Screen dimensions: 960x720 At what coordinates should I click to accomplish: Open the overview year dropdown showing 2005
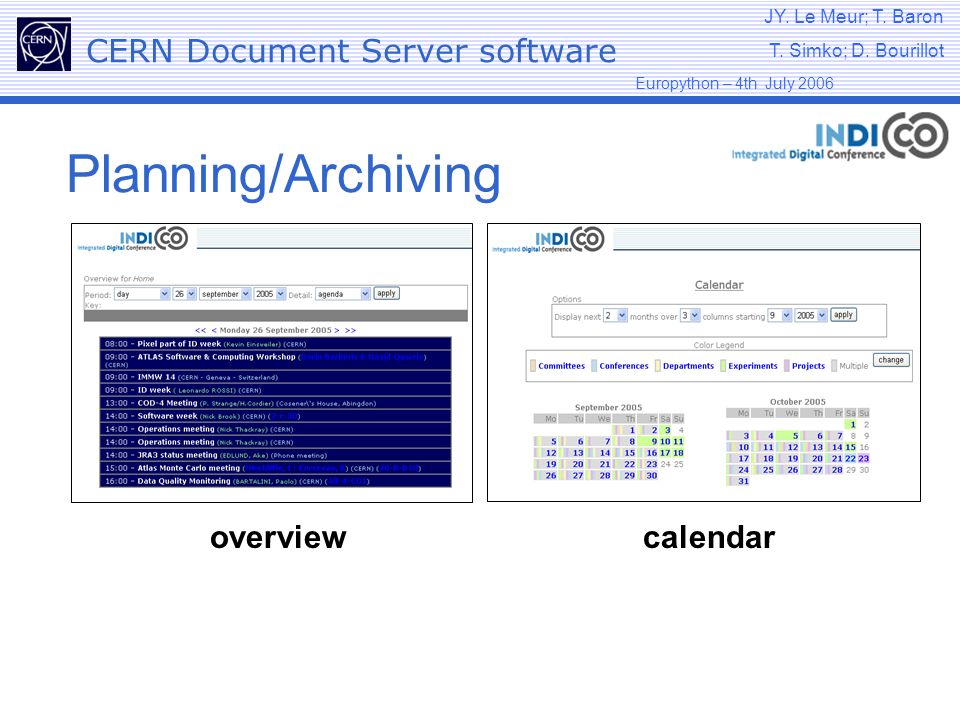coord(269,294)
